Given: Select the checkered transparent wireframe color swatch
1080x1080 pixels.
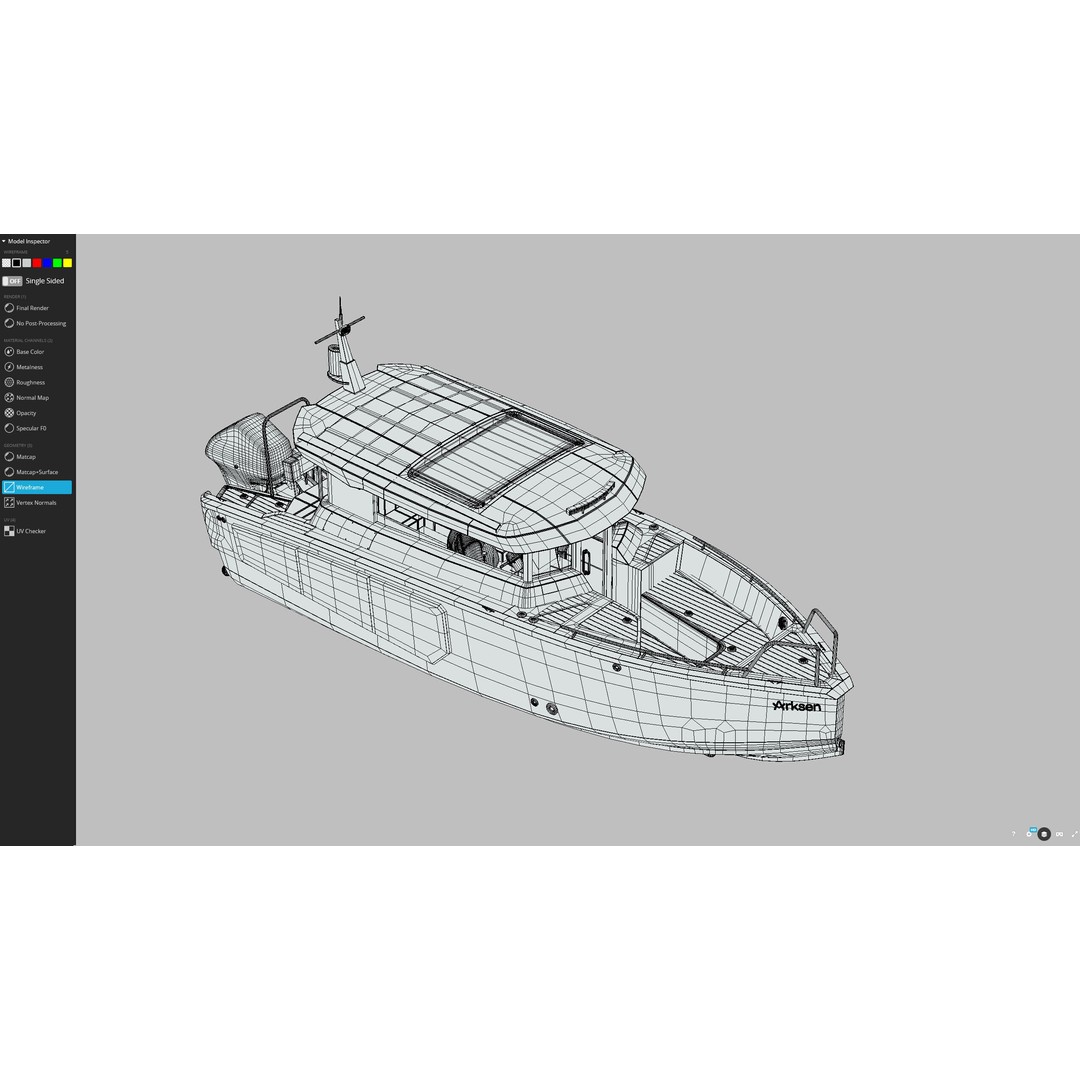Looking at the screenshot, I should coord(6,263).
